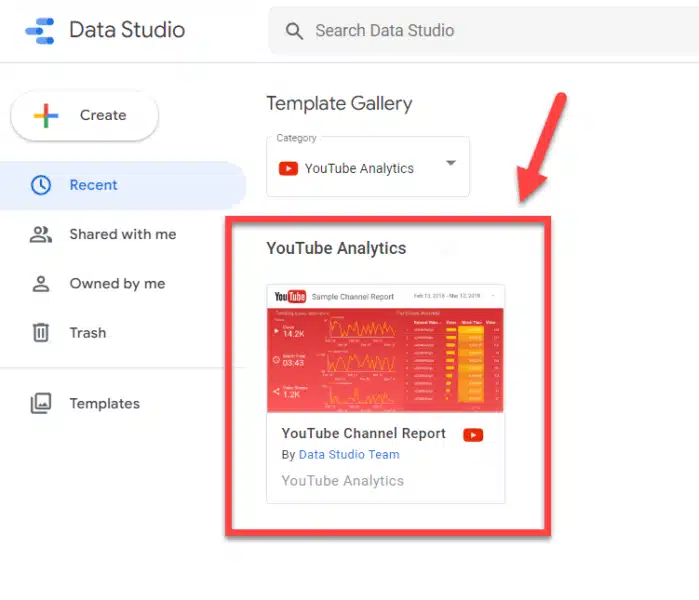Image resolution: width=699 pixels, height=600 pixels.
Task: Go to Shared with me
Action: click(x=122, y=235)
